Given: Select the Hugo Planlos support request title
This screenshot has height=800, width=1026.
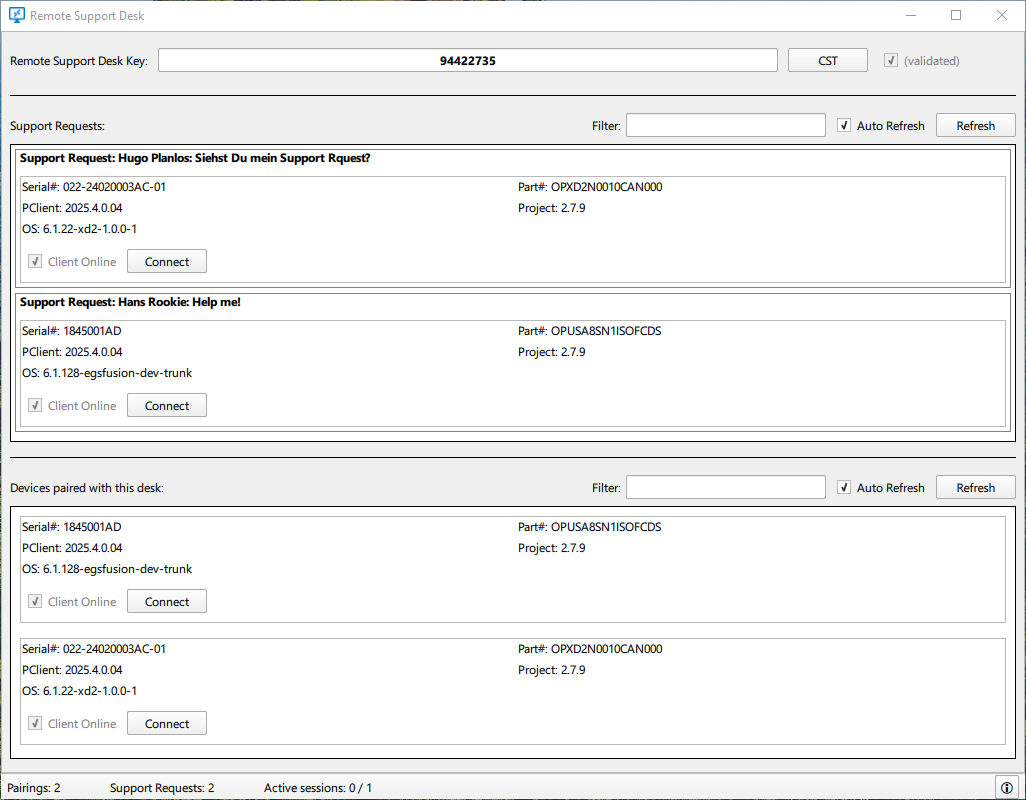Looking at the screenshot, I should pos(195,158).
